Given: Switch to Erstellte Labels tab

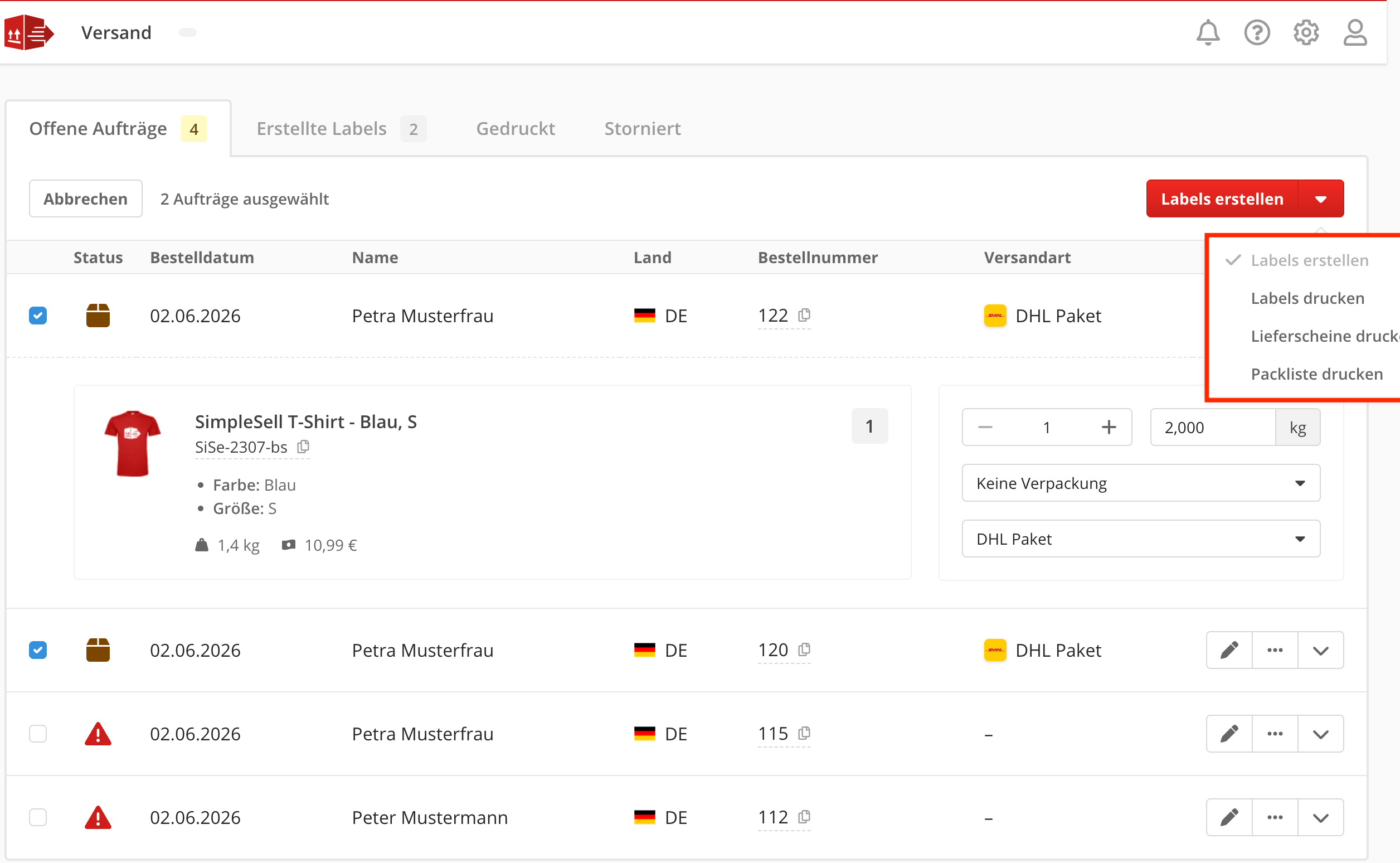Looking at the screenshot, I should [341, 128].
